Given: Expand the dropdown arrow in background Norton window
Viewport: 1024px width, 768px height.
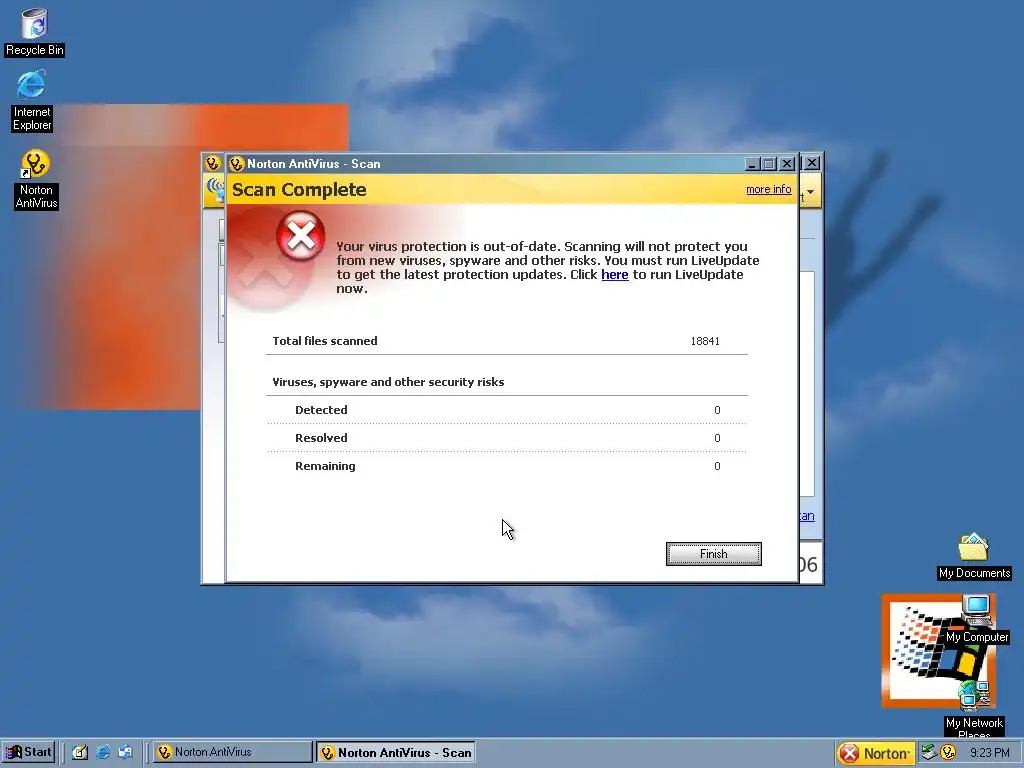Looking at the screenshot, I should point(810,191).
